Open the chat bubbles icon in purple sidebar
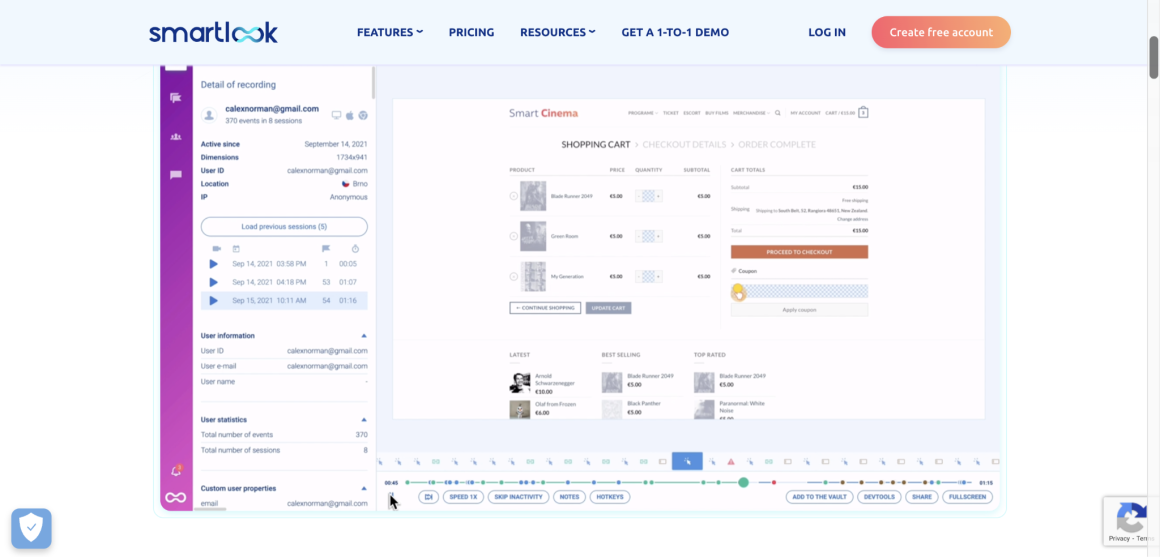The height and width of the screenshot is (557, 1160). (x=175, y=98)
